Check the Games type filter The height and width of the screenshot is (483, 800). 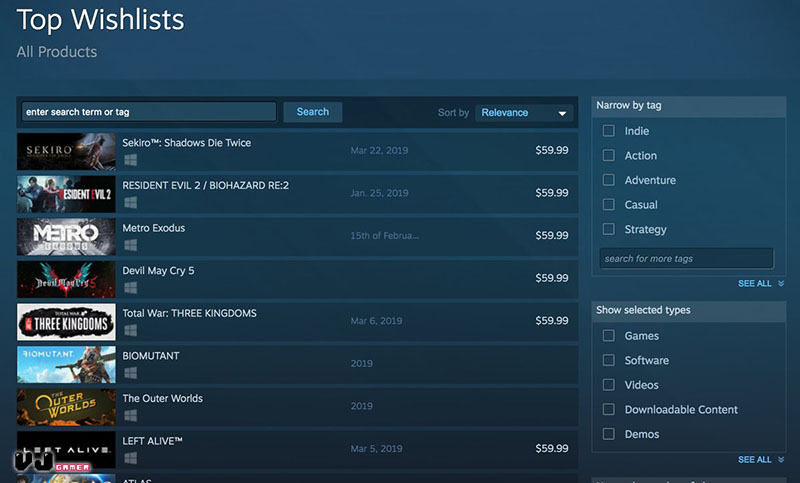(609, 335)
